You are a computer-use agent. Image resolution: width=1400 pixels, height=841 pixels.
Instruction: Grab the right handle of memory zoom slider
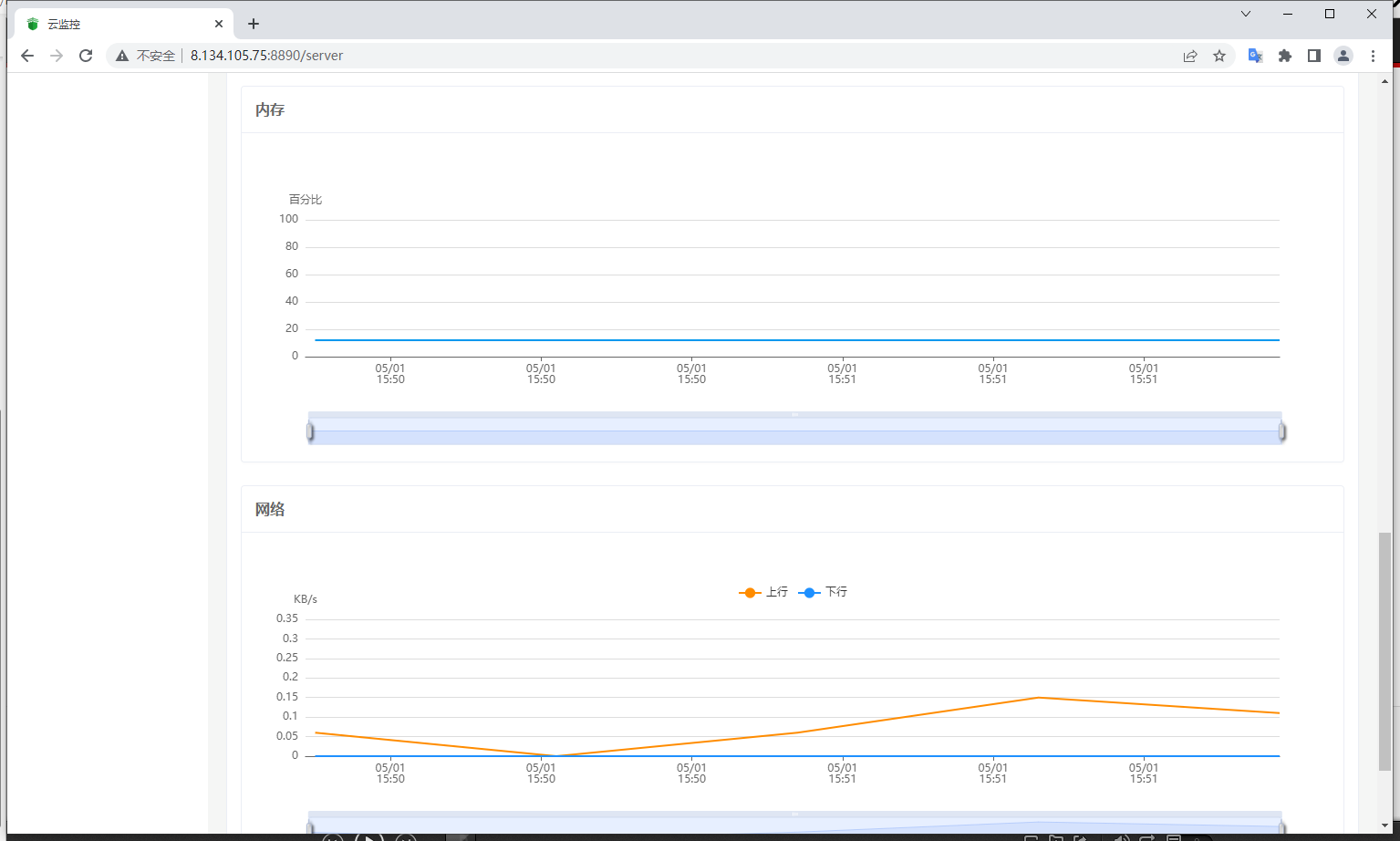point(1282,431)
